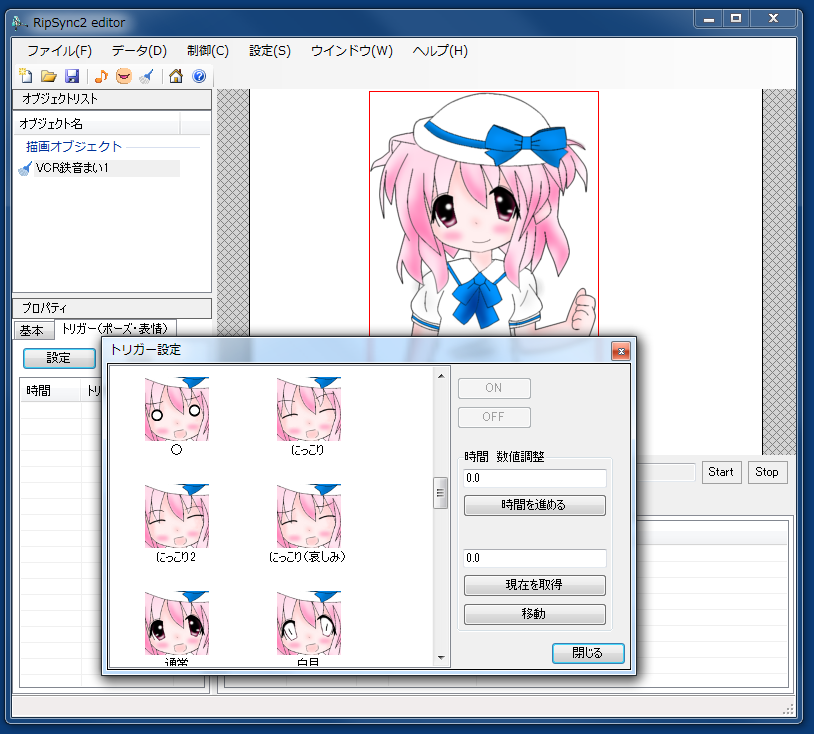The width and height of the screenshot is (814, 734).
Task: Click the オブジェクトリスト panel header
Action: tap(112, 99)
